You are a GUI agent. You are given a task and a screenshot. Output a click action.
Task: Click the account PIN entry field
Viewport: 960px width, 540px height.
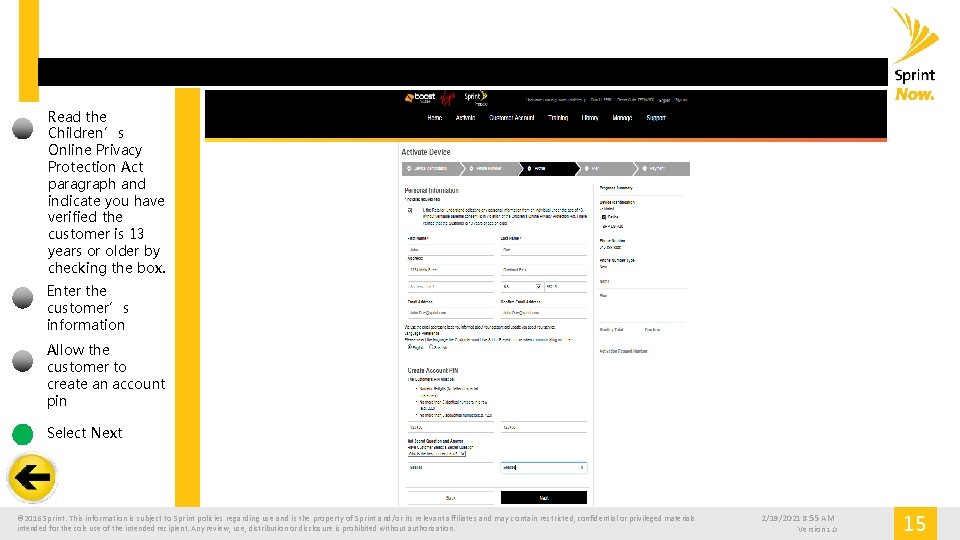coord(451,427)
